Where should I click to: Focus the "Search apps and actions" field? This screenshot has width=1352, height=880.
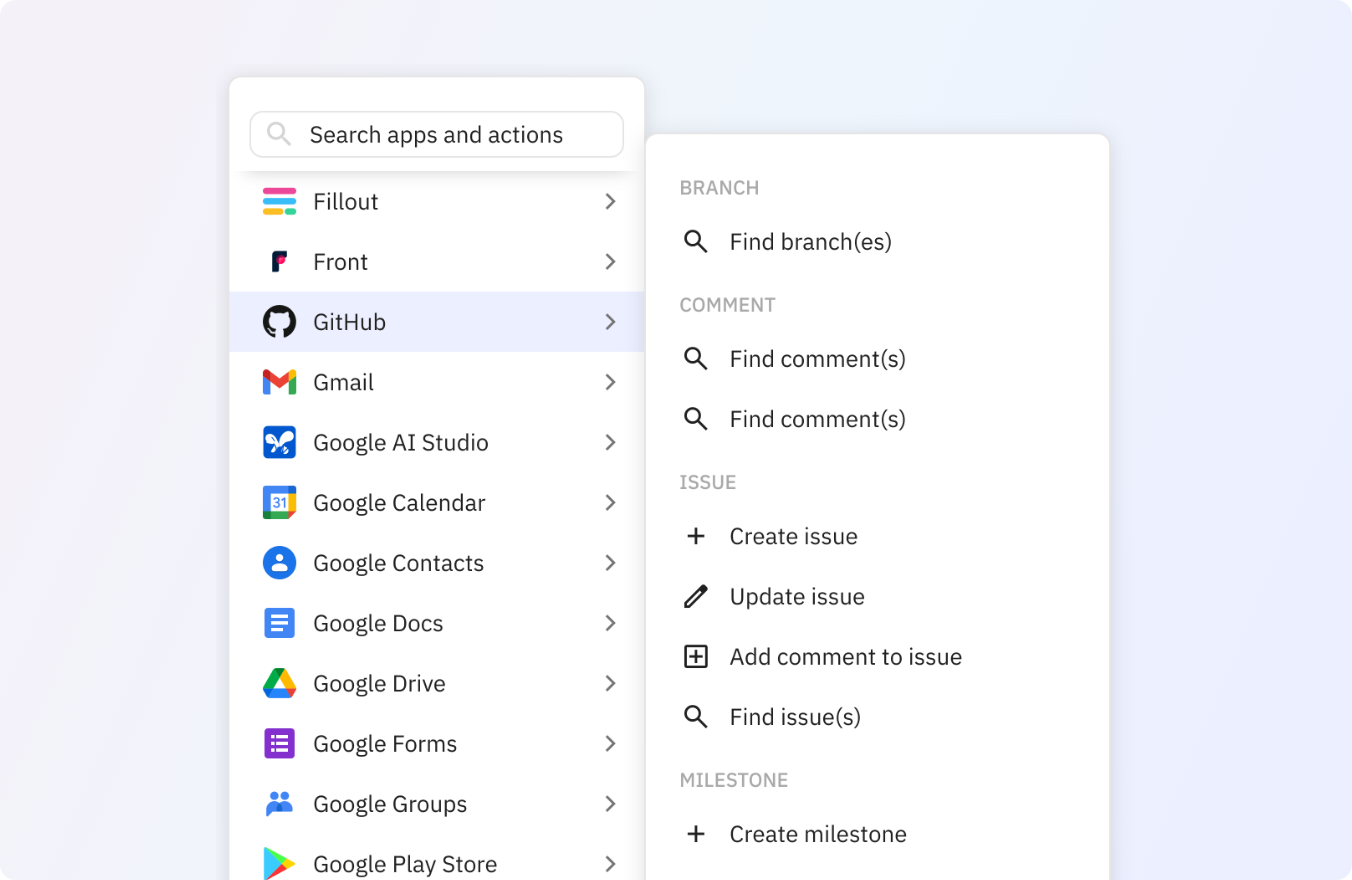pyautogui.click(x=436, y=134)
